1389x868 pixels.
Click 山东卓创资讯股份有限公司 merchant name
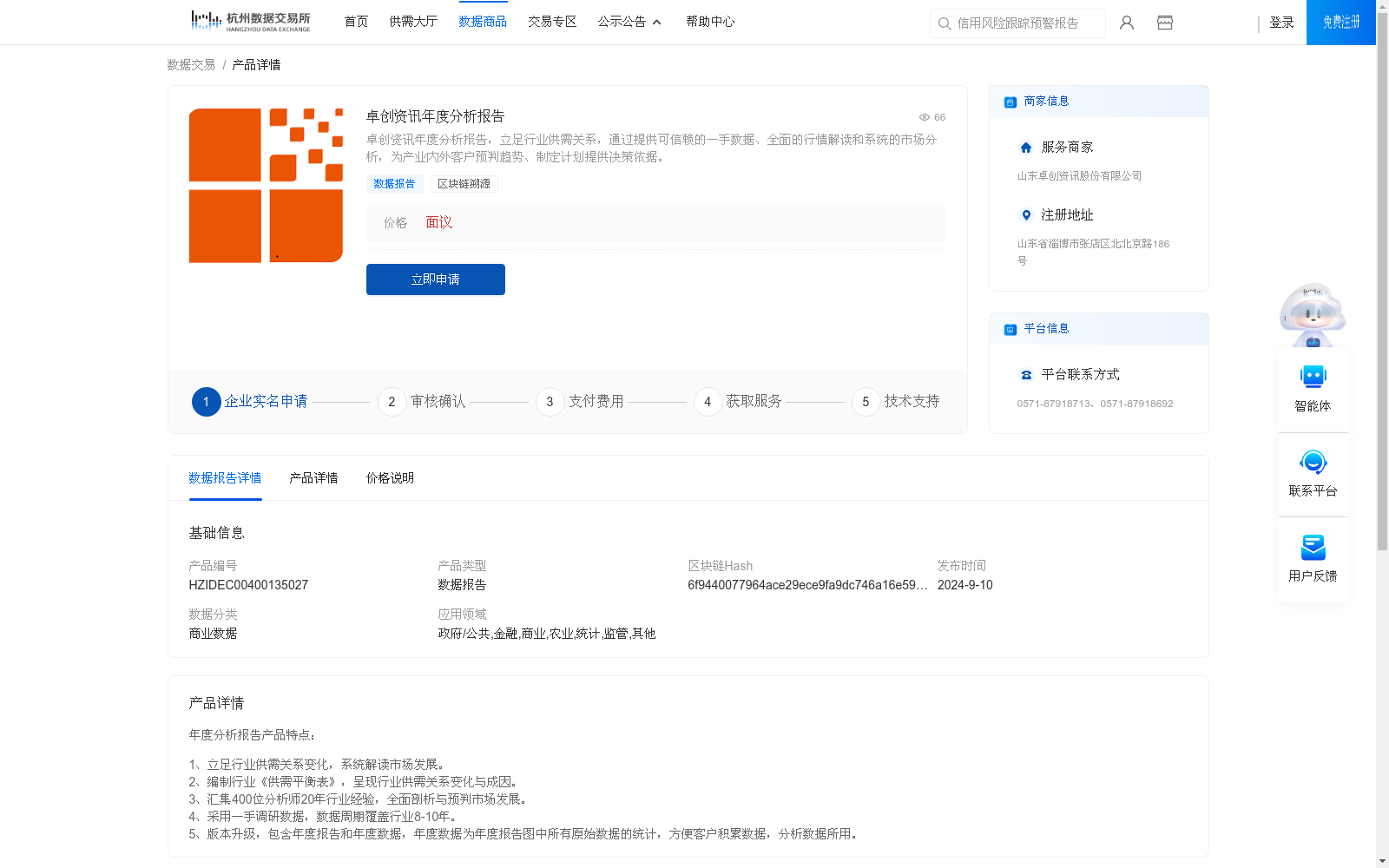coord(1080,176)
